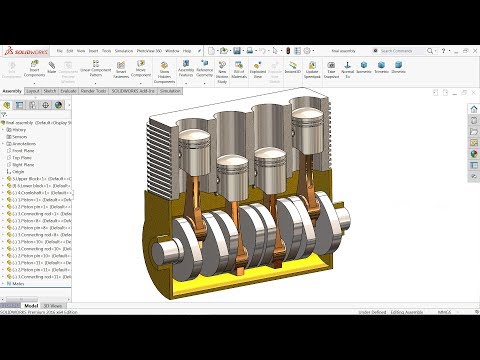The image size is (480, 360).
Task: Select the Mate tool
Action: click(x=52, y=67)
